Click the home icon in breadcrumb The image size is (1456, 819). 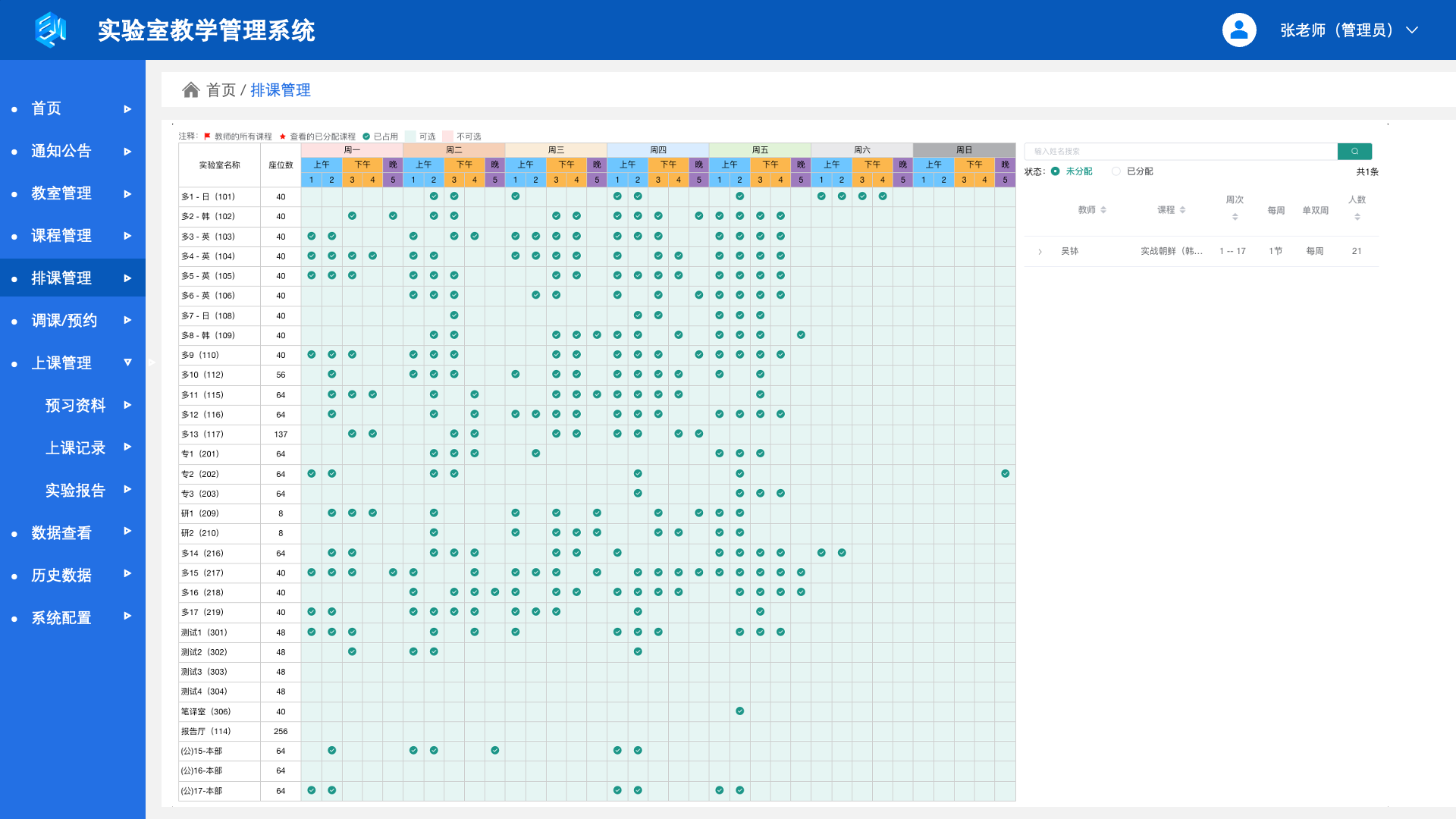(x=190, y=90)
